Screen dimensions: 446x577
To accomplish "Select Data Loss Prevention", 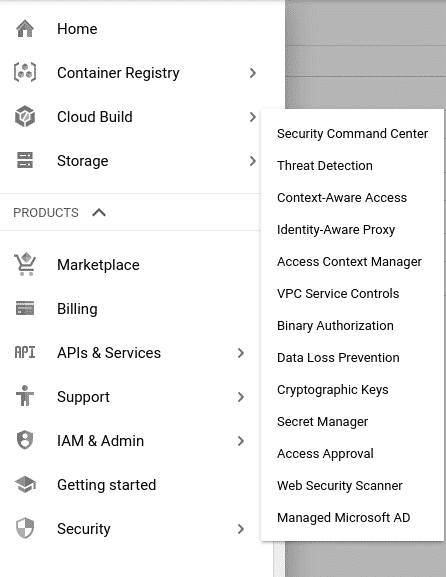I will click(x=338, y=358).
